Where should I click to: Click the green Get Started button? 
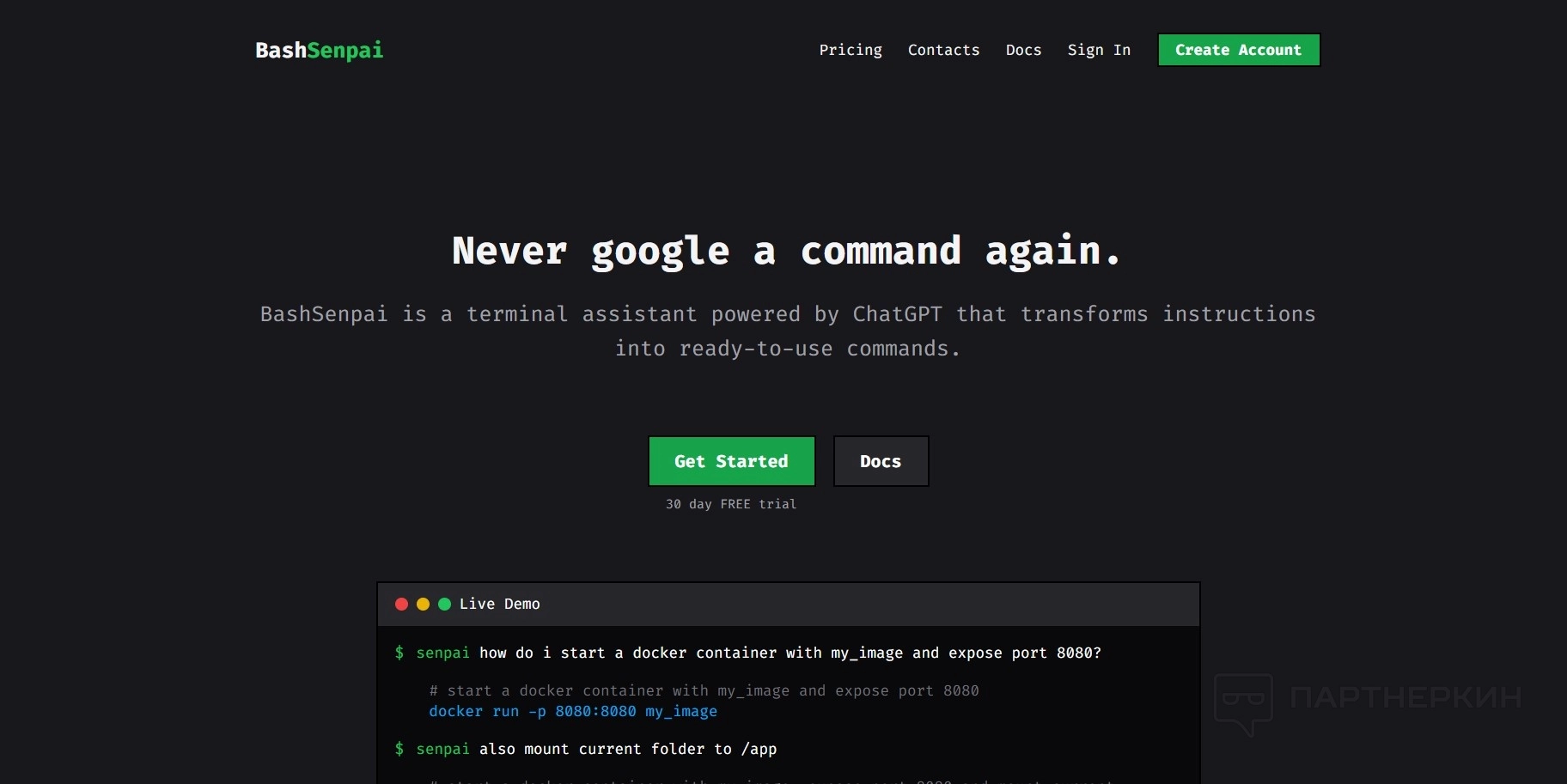point(731,461)
